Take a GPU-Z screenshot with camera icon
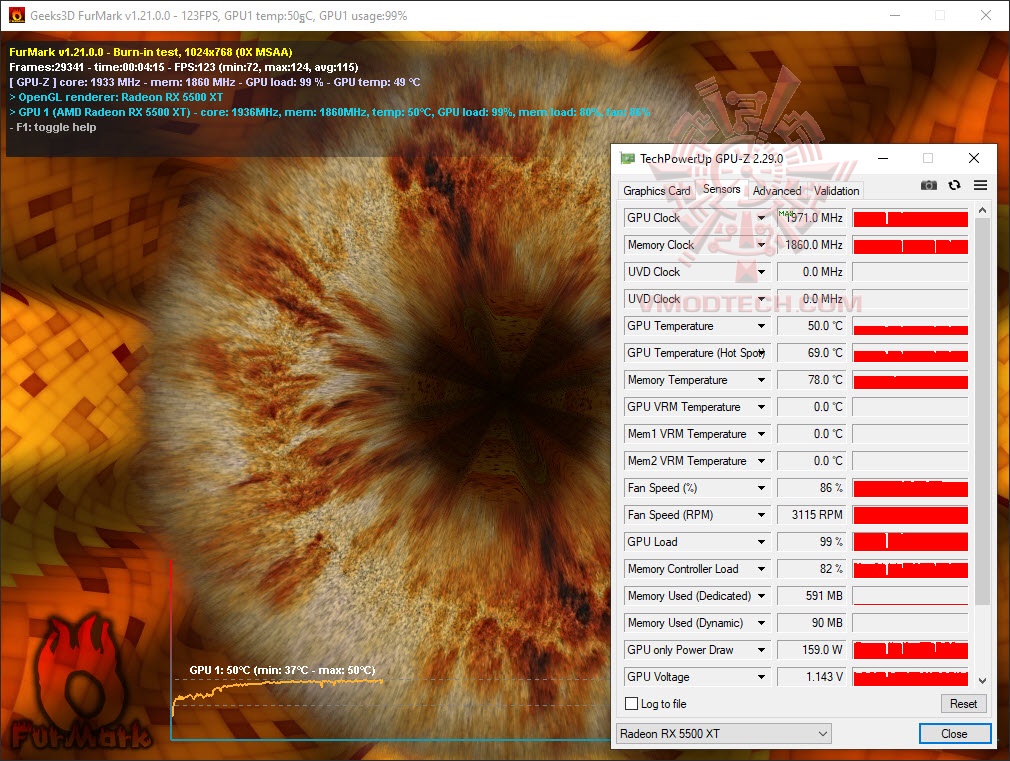Viewport: 1010px width, 761px height. click(x=928, y=186)
